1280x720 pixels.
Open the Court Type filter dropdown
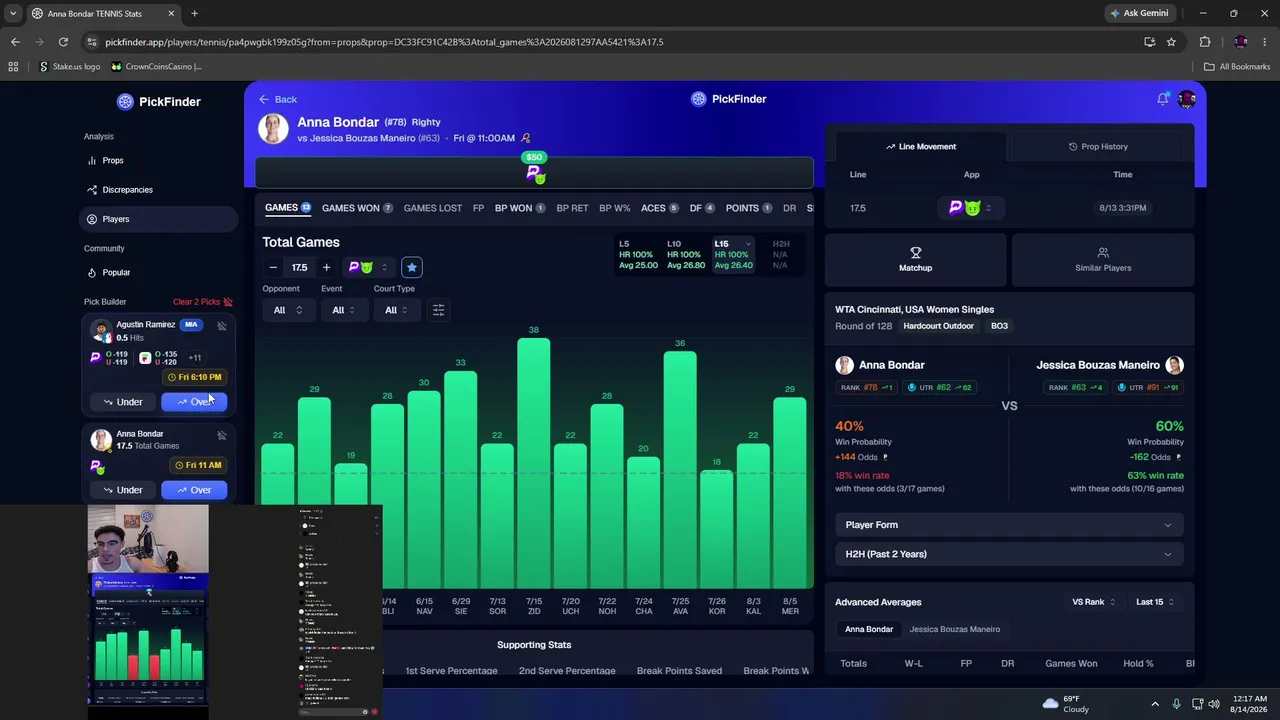(397, 310)
